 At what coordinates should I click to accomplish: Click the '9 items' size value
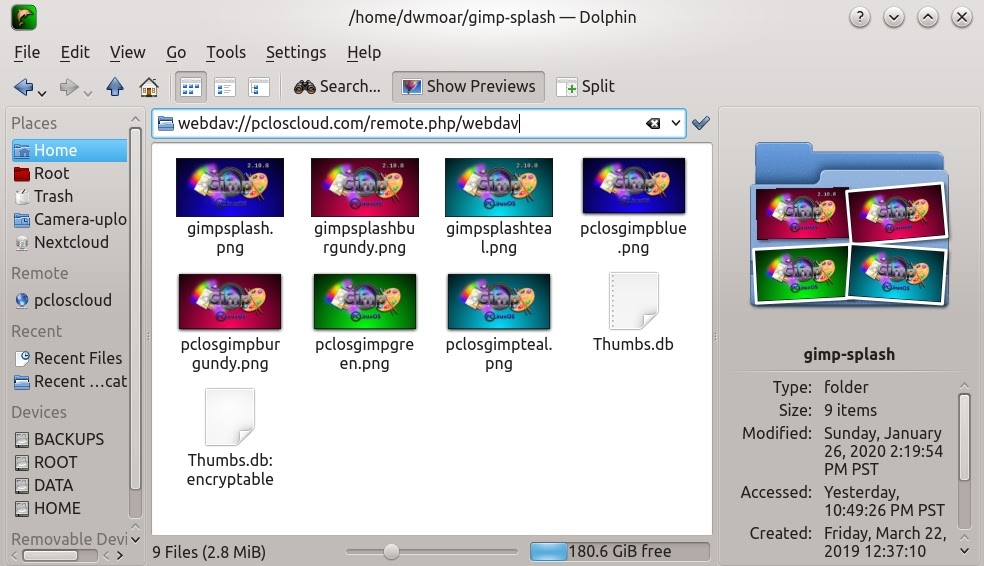850,410
